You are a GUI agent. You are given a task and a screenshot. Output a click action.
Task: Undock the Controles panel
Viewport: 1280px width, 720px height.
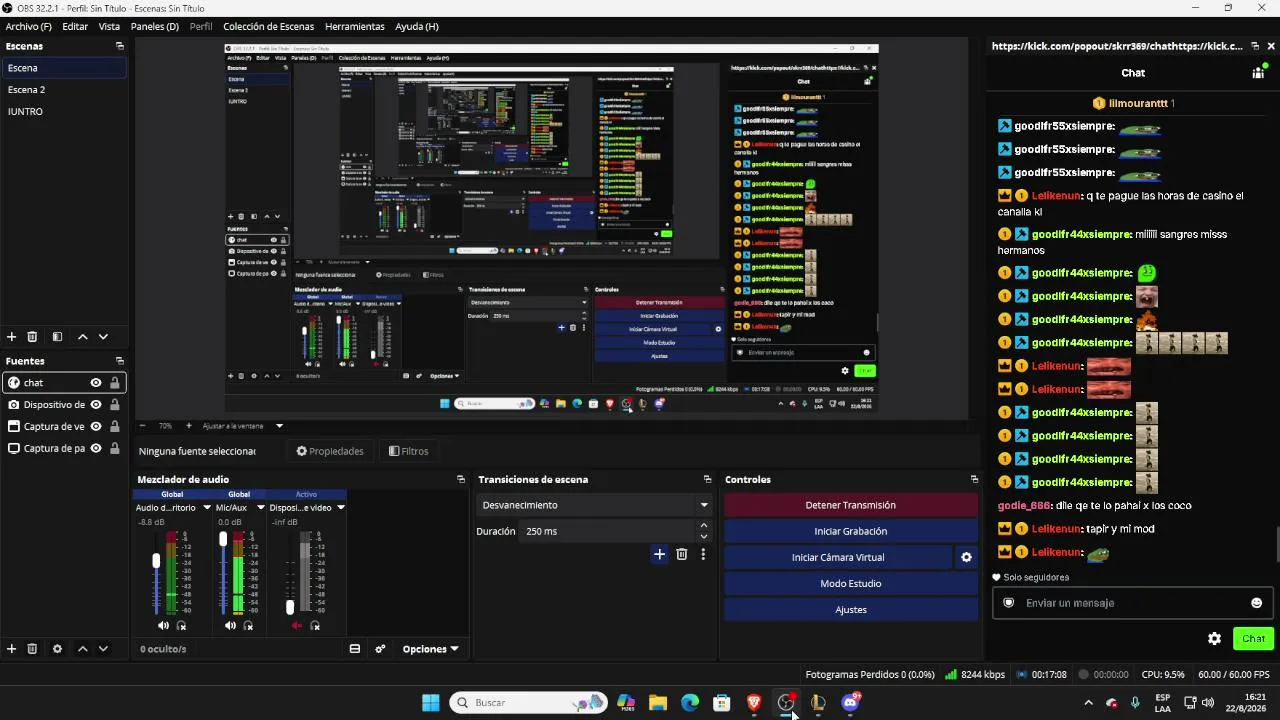coord(974,480)
